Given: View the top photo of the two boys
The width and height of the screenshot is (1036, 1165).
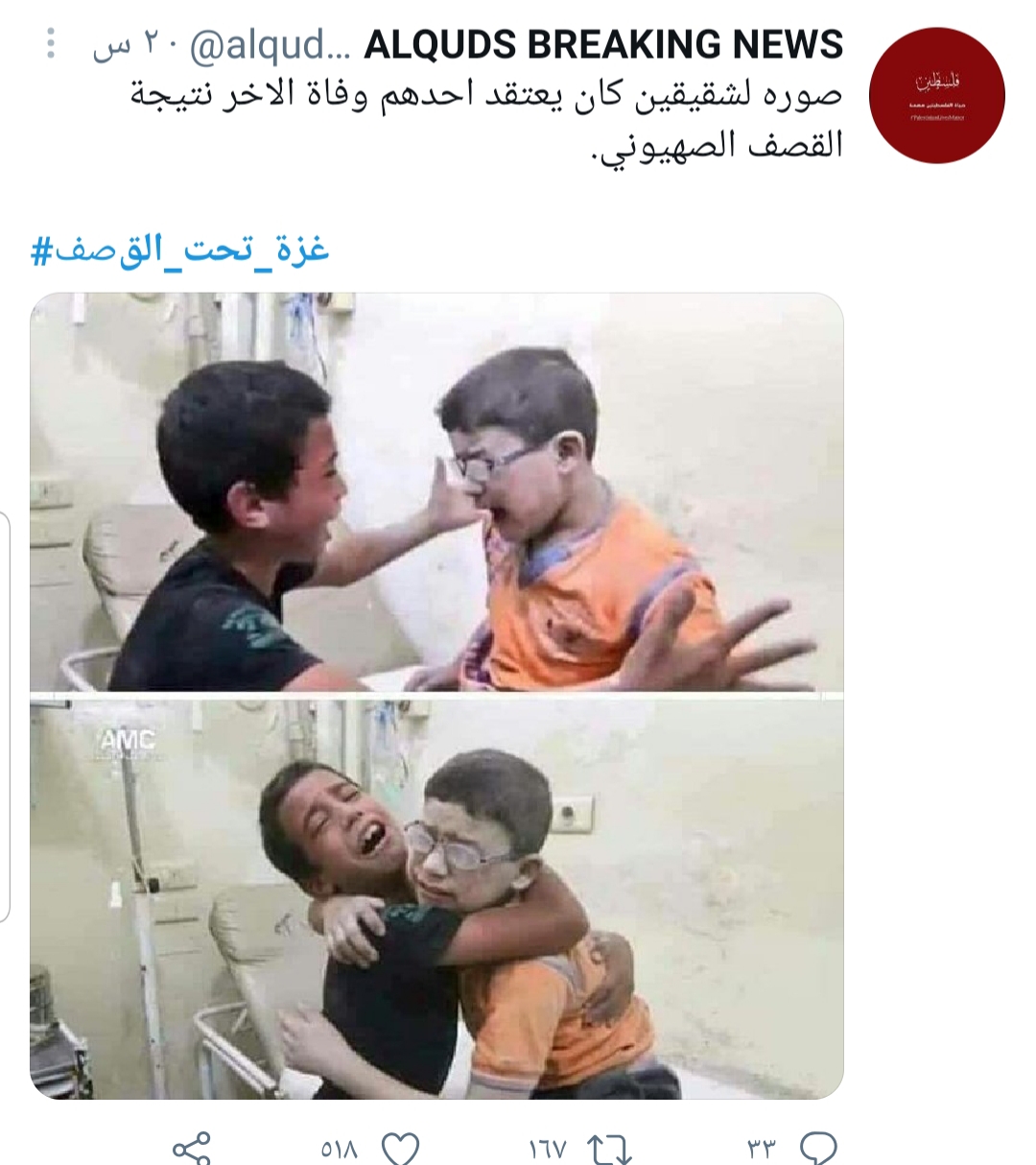Looking at the screenshot, I should pyautogui.click(x=436, y=492).
